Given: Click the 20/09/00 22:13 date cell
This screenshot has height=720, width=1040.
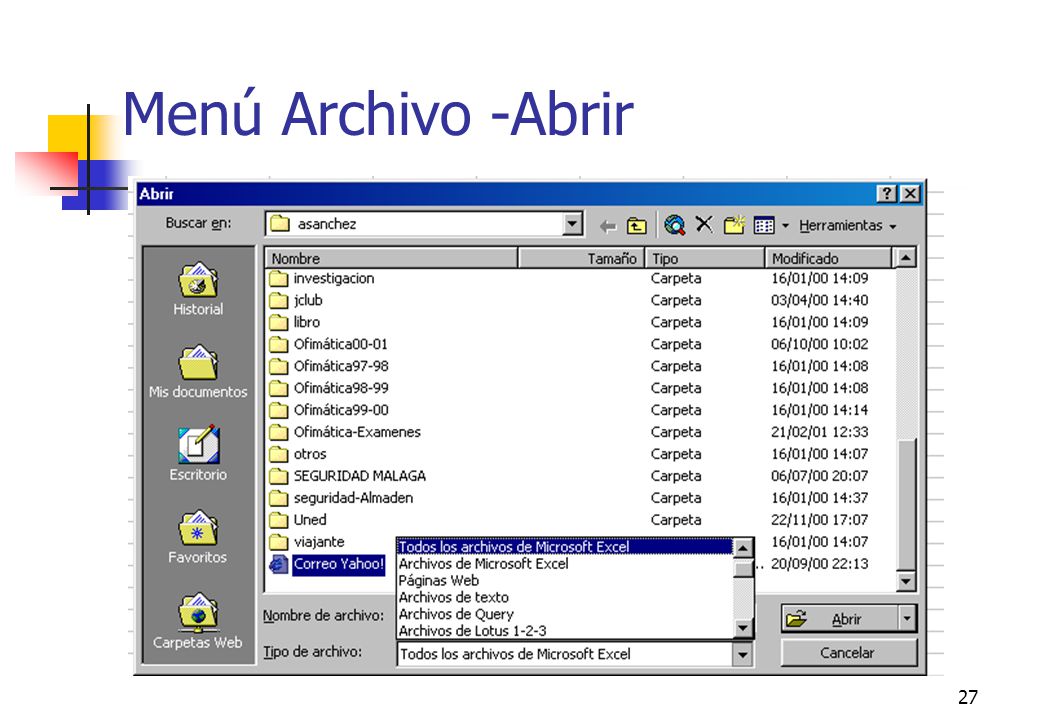Looking at the screenshot, I should point(819,564).
